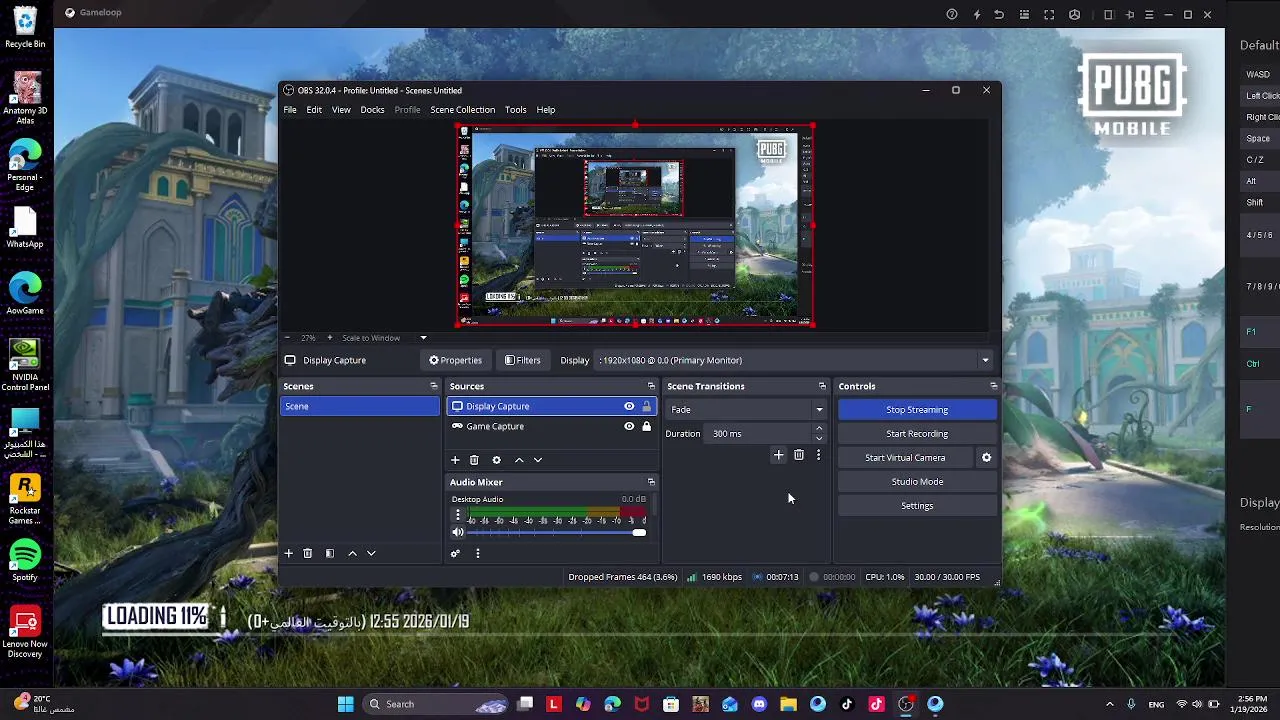
Task: Open Spotify desktop shortcut
Action: tap(25, 559)
